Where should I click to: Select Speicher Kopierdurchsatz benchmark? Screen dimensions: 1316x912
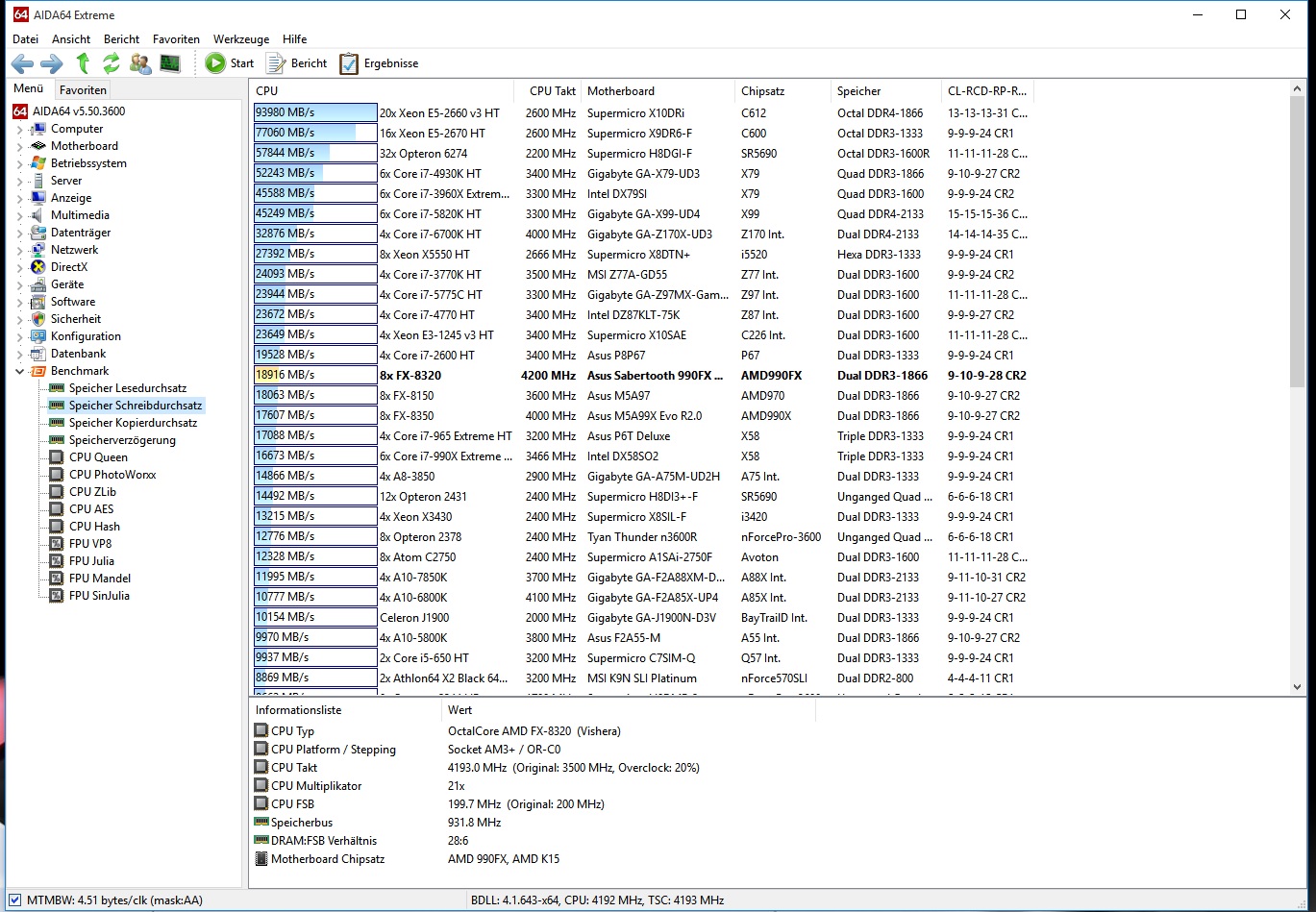(133, 423)
